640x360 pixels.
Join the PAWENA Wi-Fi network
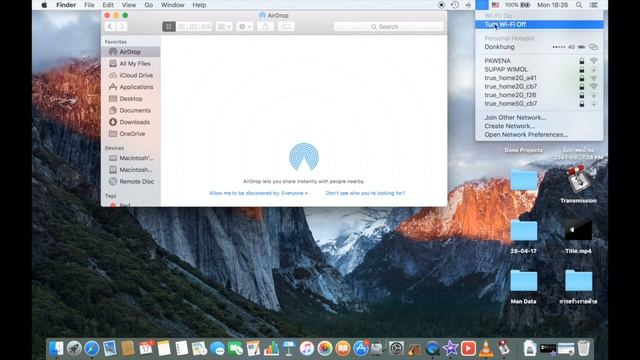click(x=539, y=61)
